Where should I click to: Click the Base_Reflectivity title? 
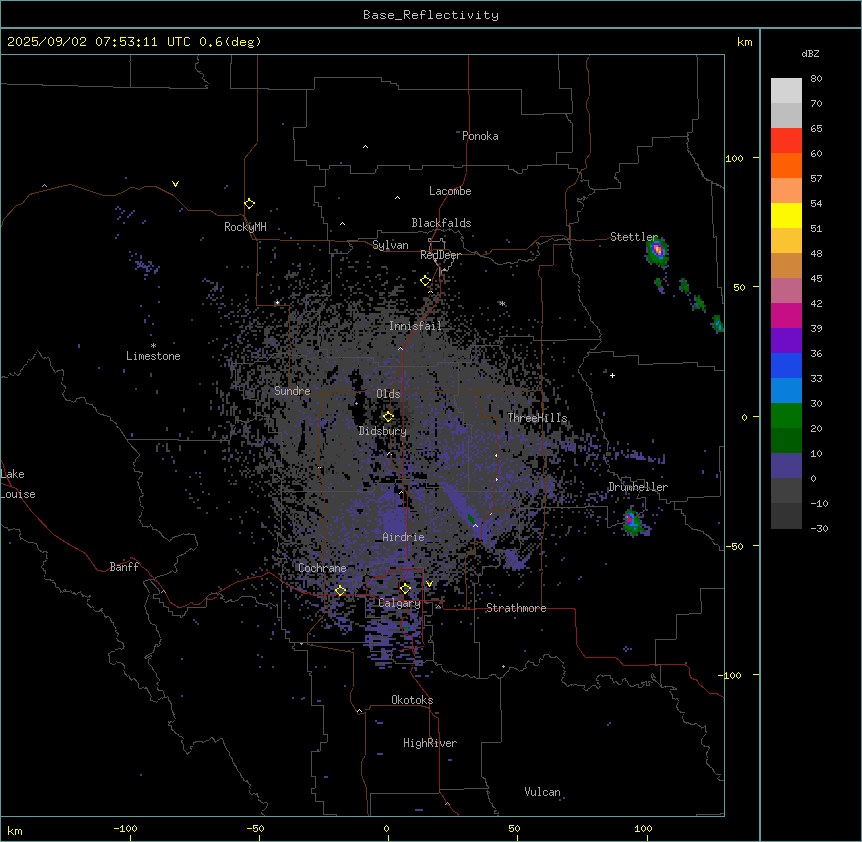click(x=431, y=15)
